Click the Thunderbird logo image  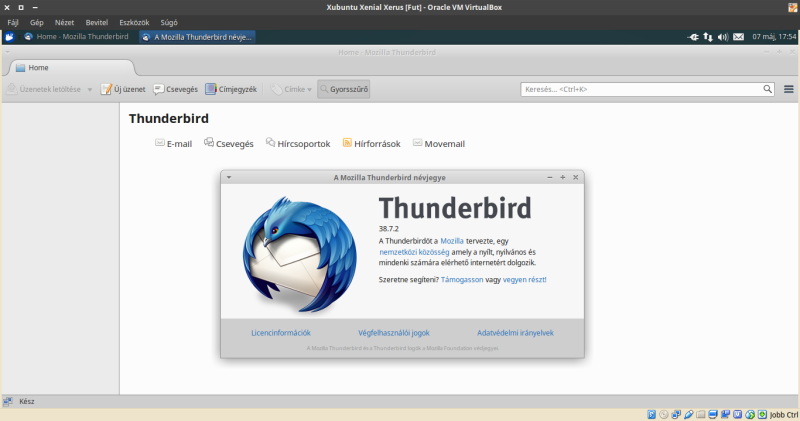point(300,254)
